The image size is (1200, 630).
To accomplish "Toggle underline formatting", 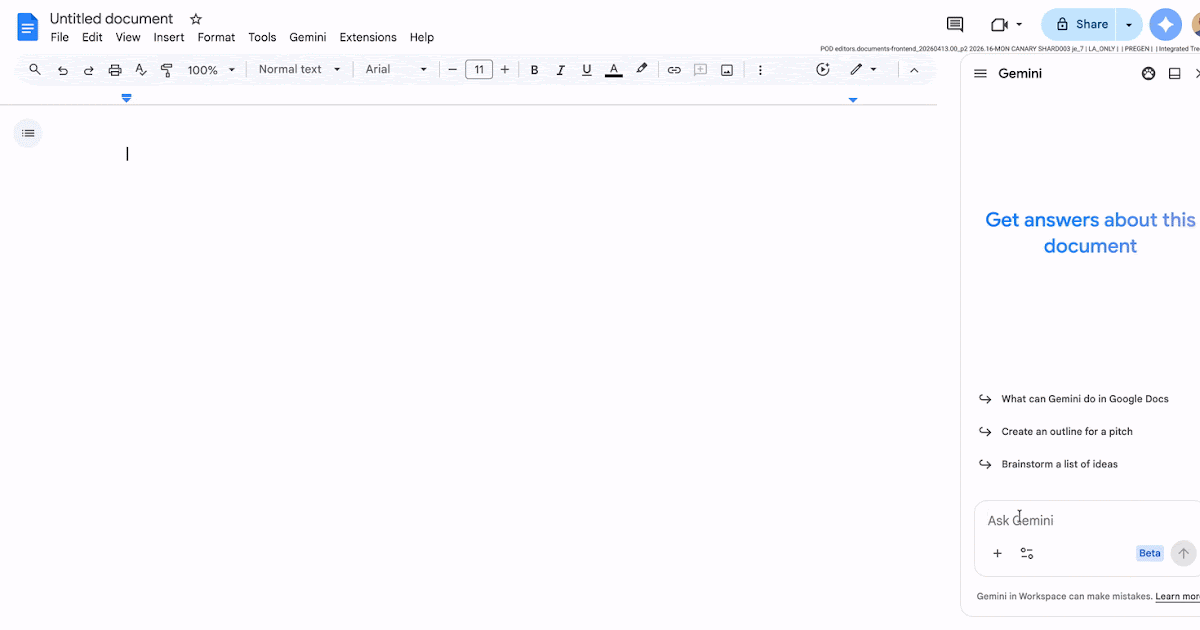I will [x=586, y=70].
